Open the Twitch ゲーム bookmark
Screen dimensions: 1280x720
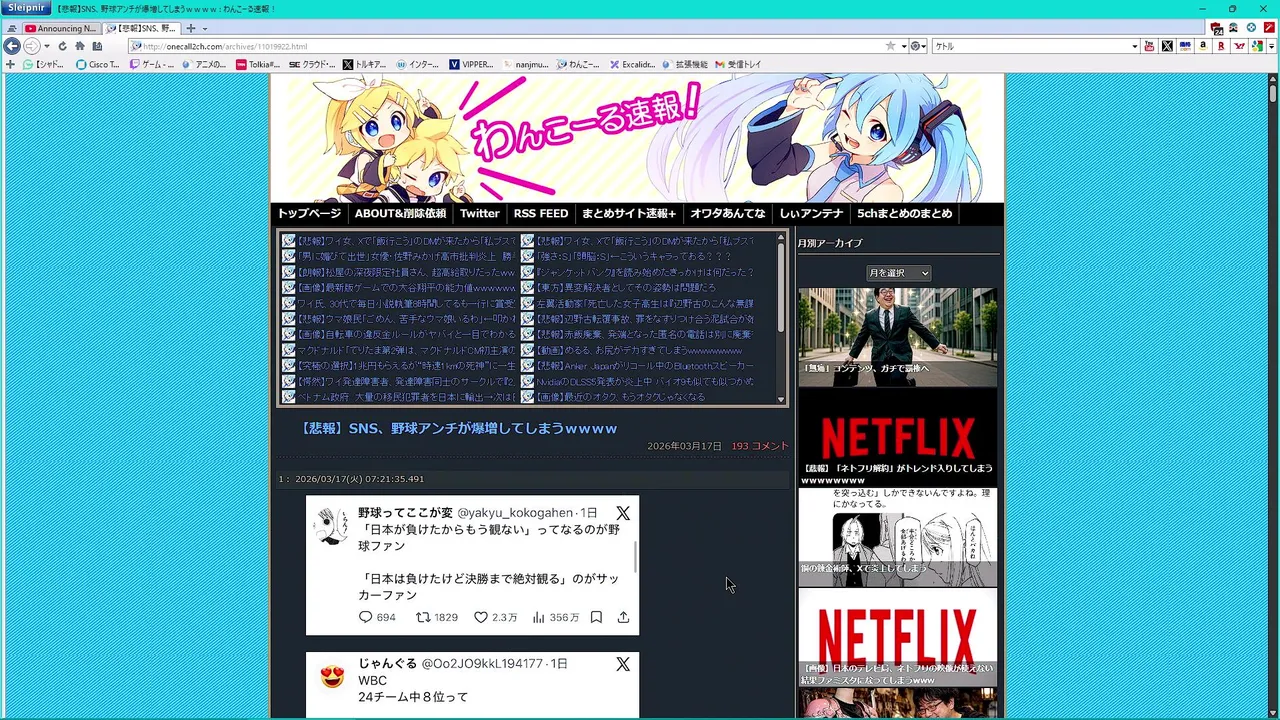pyautogui.click(x=151, y=64)
